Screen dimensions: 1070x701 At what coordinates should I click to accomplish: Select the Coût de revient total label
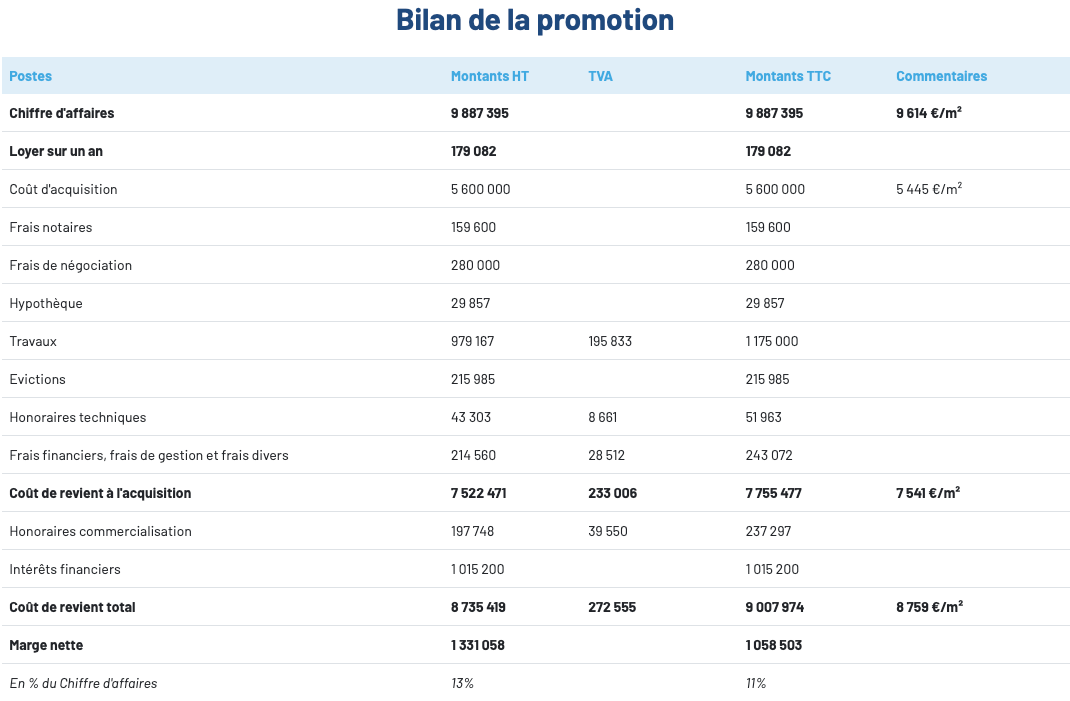click(x=72, y=607)
